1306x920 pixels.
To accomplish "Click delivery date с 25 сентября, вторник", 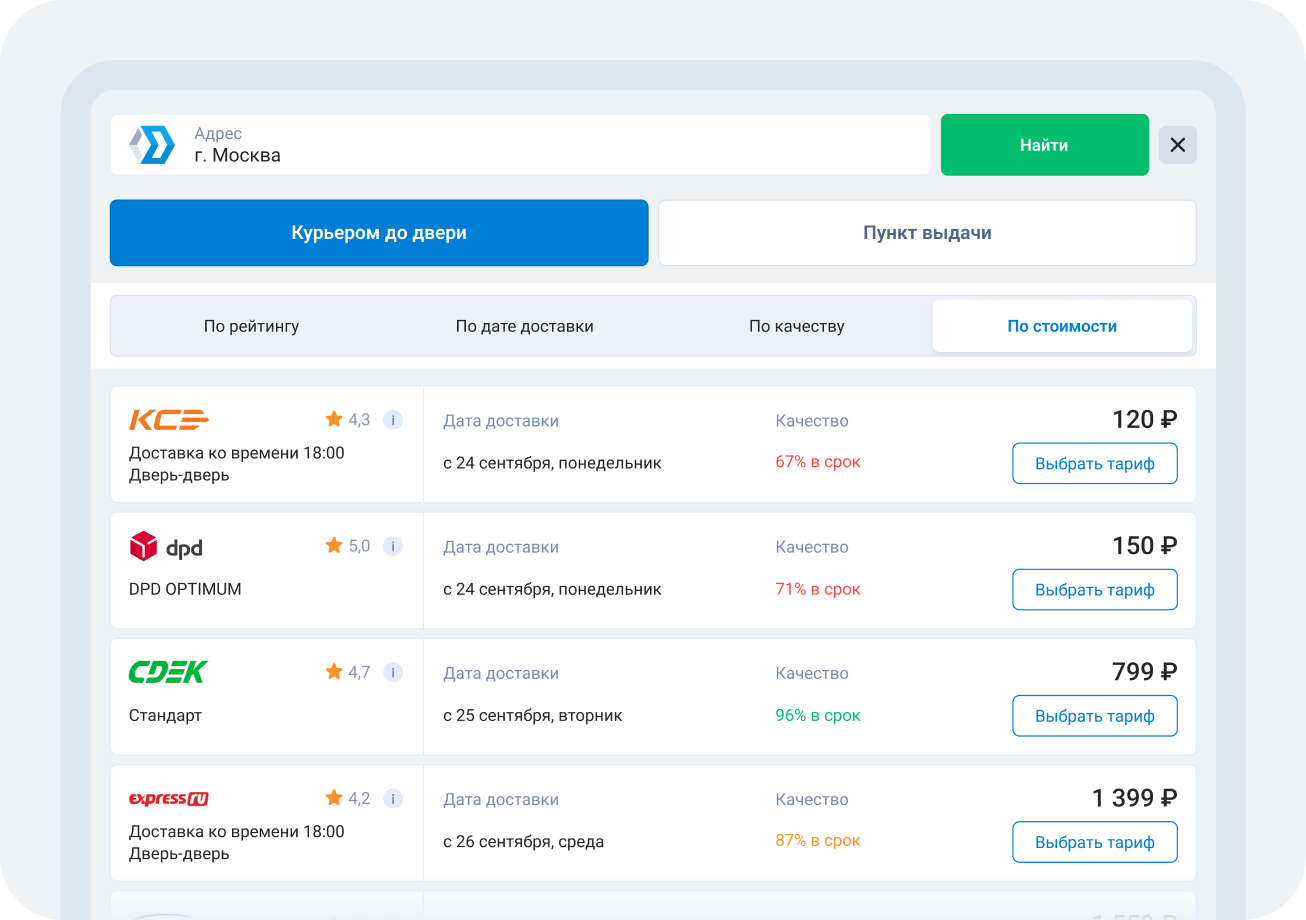I will coord(533,715).
